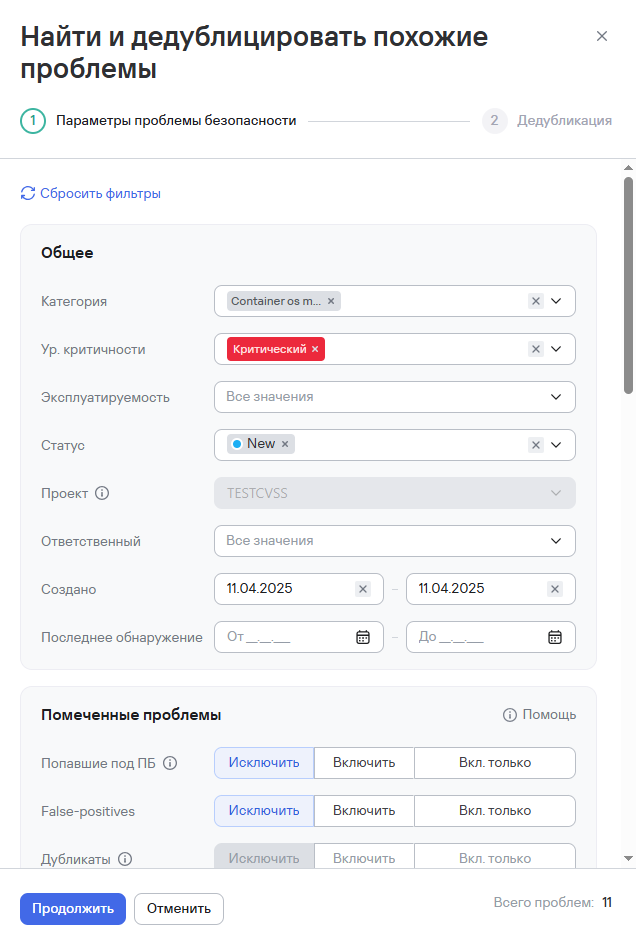Clear the Создано end date 11.04.2025
The width and height of the screenshot is (636, 941).
[x=555, y=589]
